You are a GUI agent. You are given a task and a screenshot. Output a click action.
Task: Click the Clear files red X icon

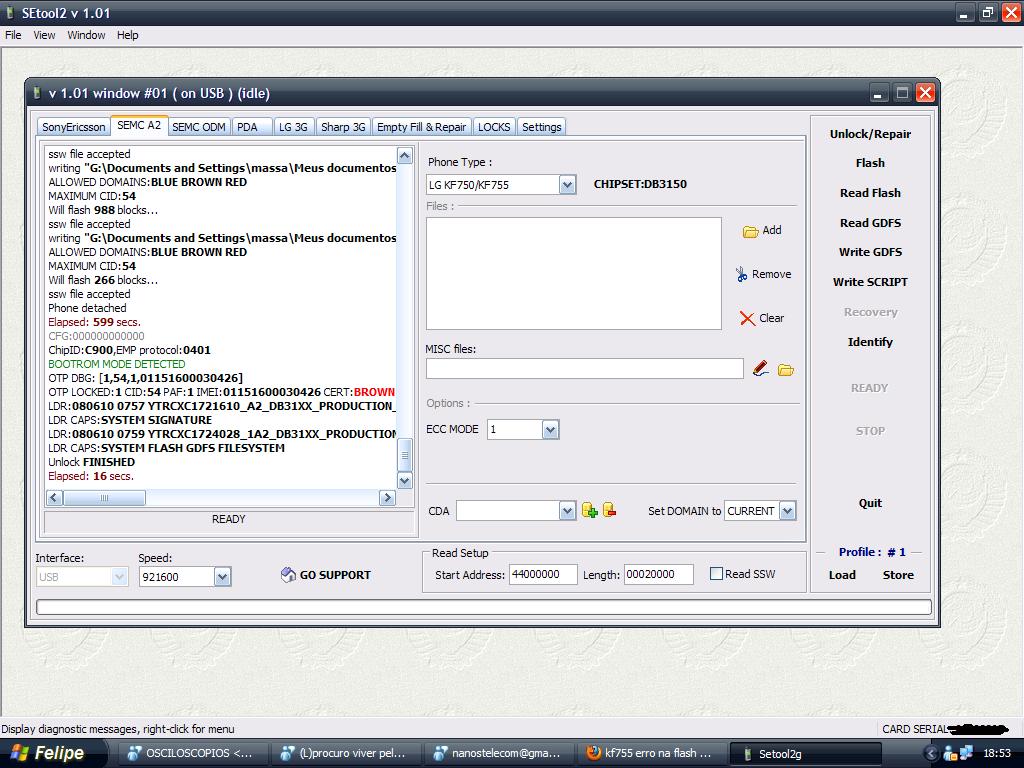coord(747,318)
